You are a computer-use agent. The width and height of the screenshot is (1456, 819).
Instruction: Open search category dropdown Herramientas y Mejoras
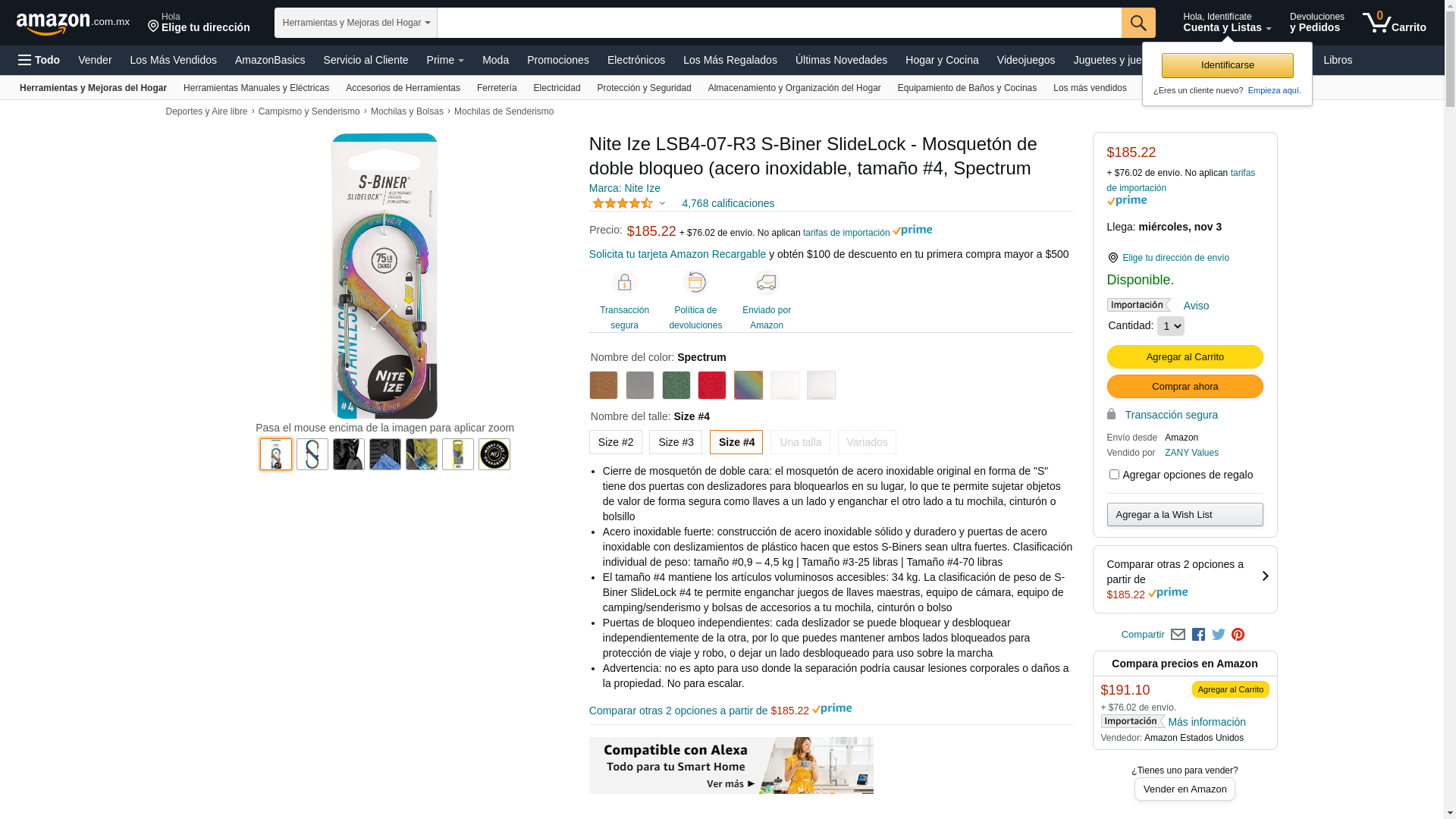[356, 23]
